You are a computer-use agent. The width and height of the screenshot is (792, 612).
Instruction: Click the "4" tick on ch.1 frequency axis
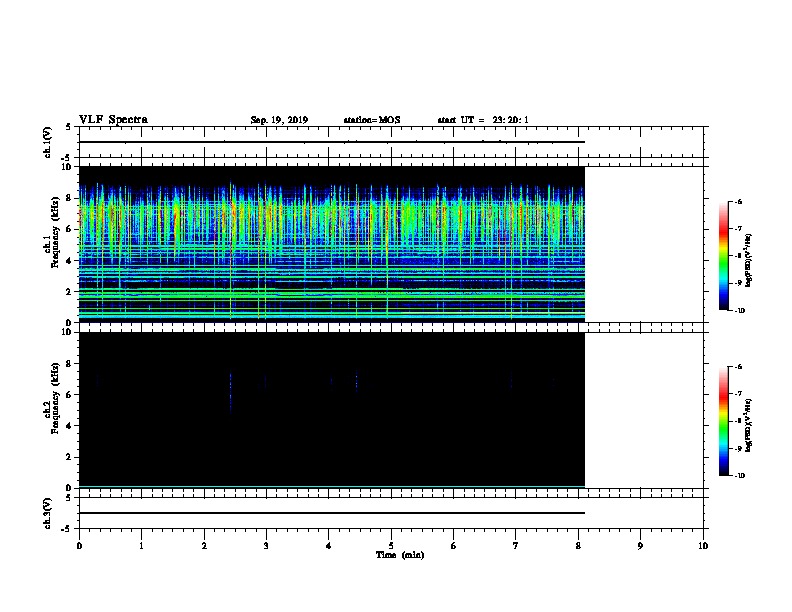pos(69,261)
